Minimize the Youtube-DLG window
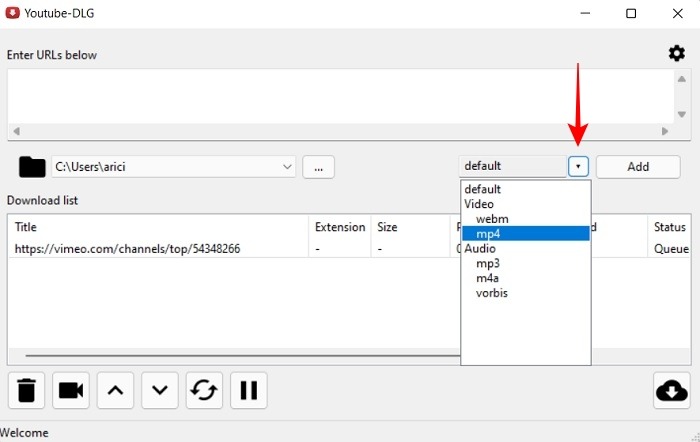Viewport: 700px width, 442px height. 585,13
